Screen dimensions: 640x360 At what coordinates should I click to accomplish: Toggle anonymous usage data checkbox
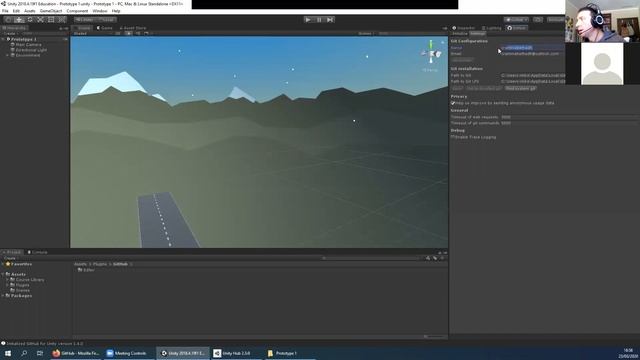click(x=453, y=103)
